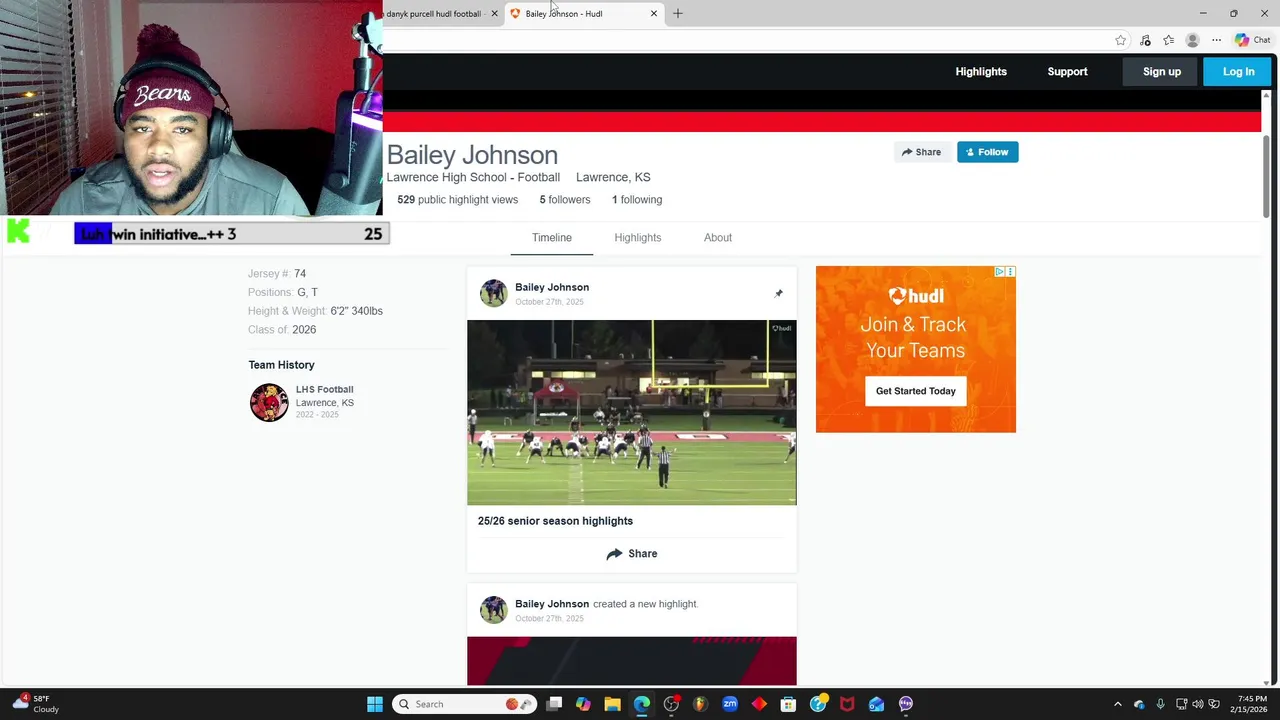Switch to danyk purcell hudl football tab
Screen dimensions: 1280x720
pyautogui.click(x=434, y=14)
